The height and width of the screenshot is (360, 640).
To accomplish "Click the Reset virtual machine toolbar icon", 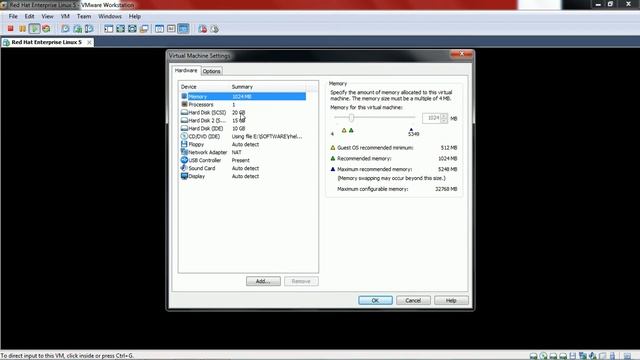I will 46,29.
